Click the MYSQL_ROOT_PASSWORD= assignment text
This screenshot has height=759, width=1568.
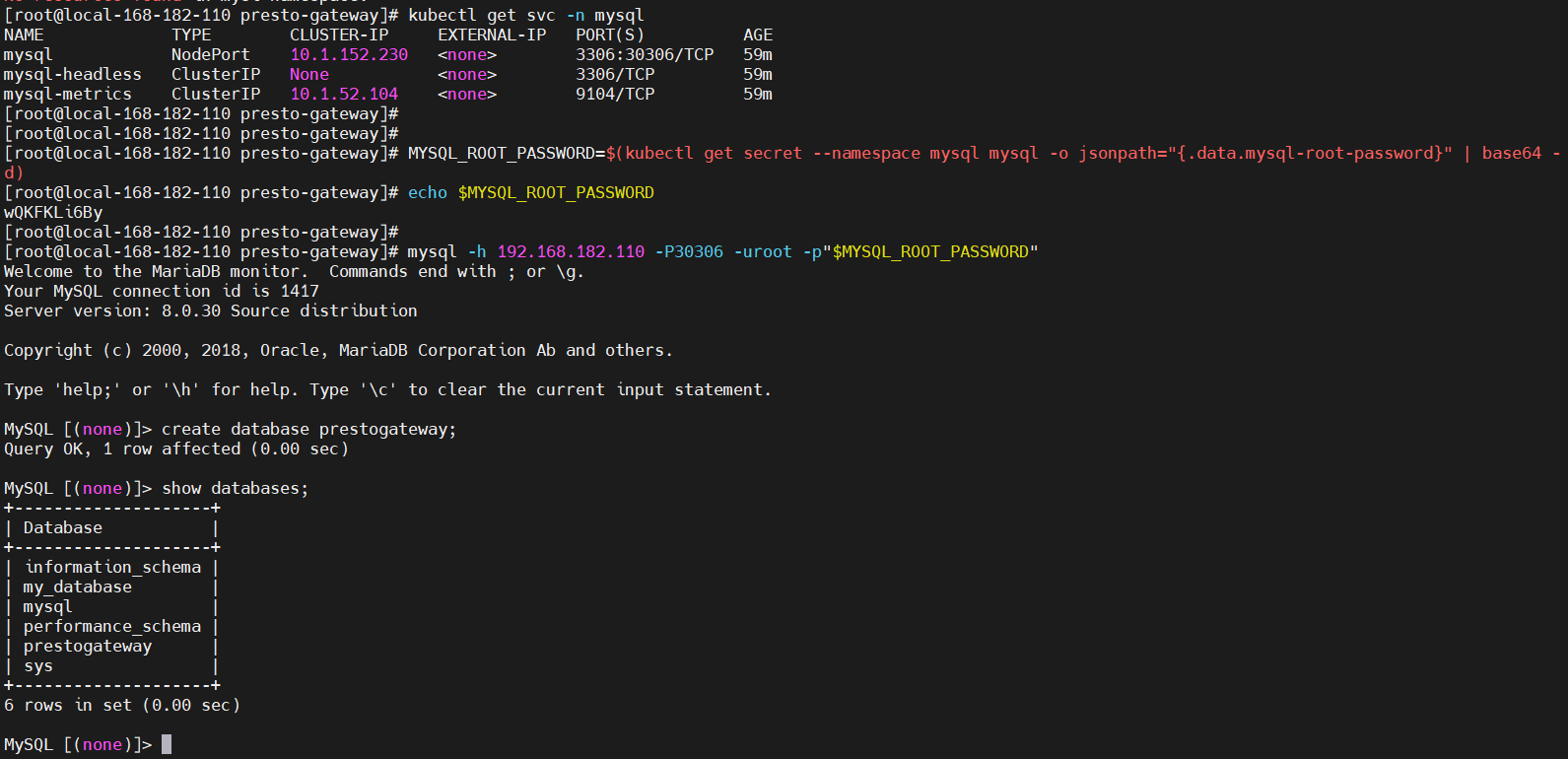click(507, 154)
